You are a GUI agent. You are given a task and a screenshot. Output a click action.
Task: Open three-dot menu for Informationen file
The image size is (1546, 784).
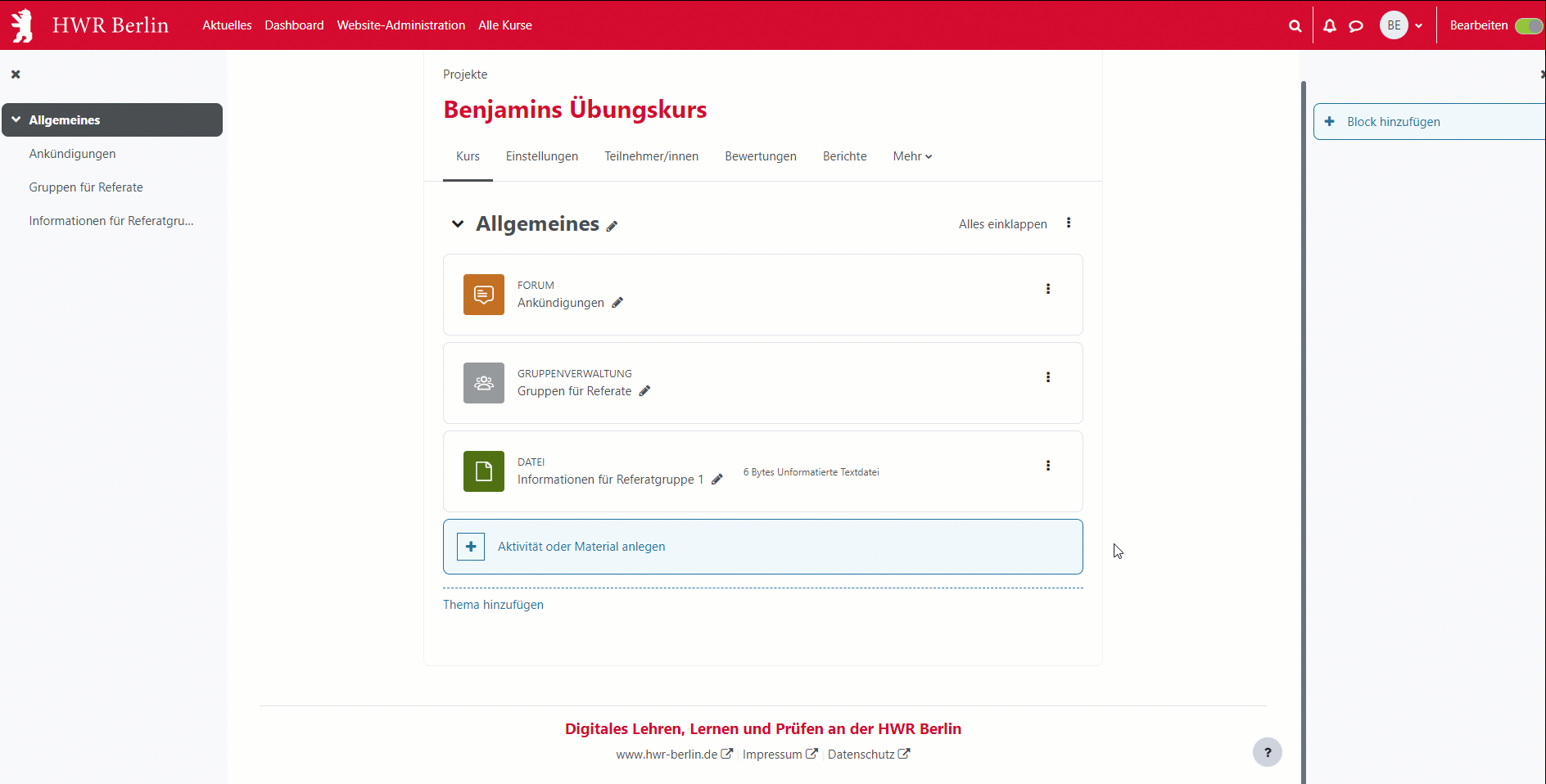pyautogui.click(x=1047, y=466)
